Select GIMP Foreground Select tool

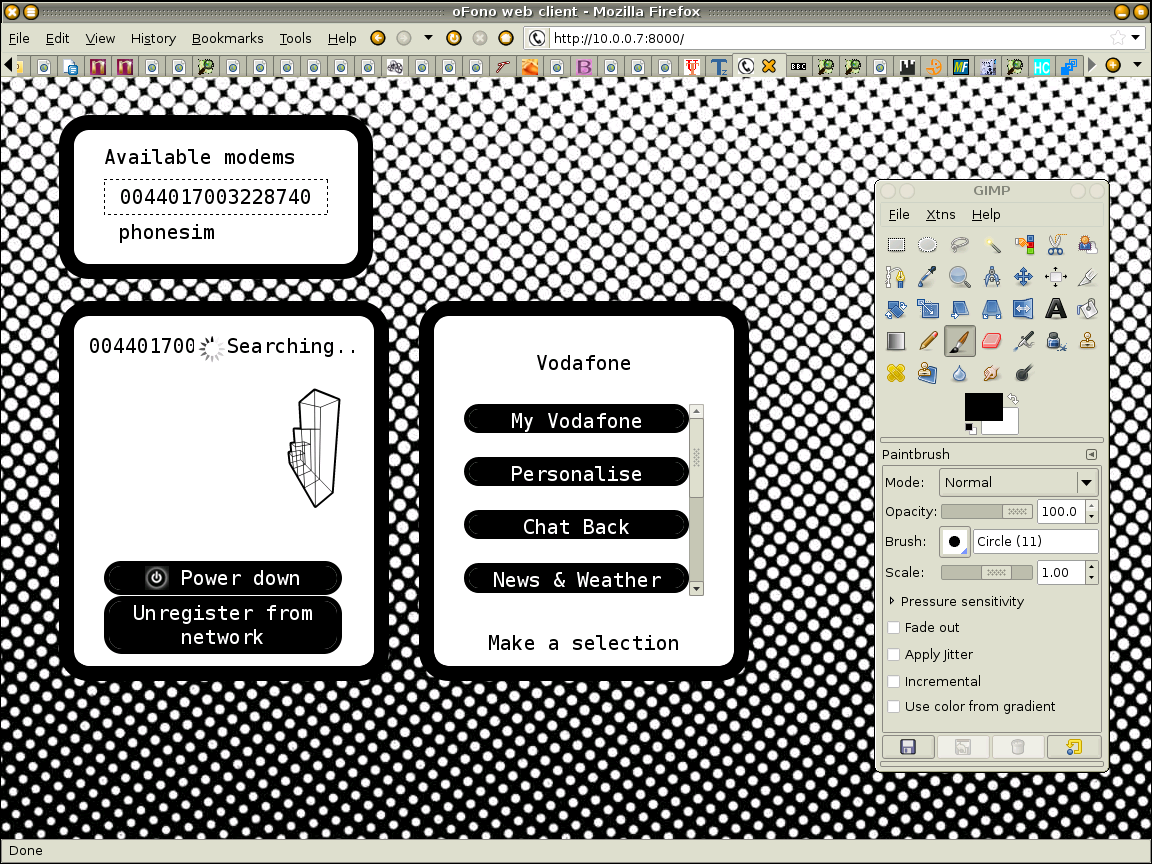pos(1087,245)
